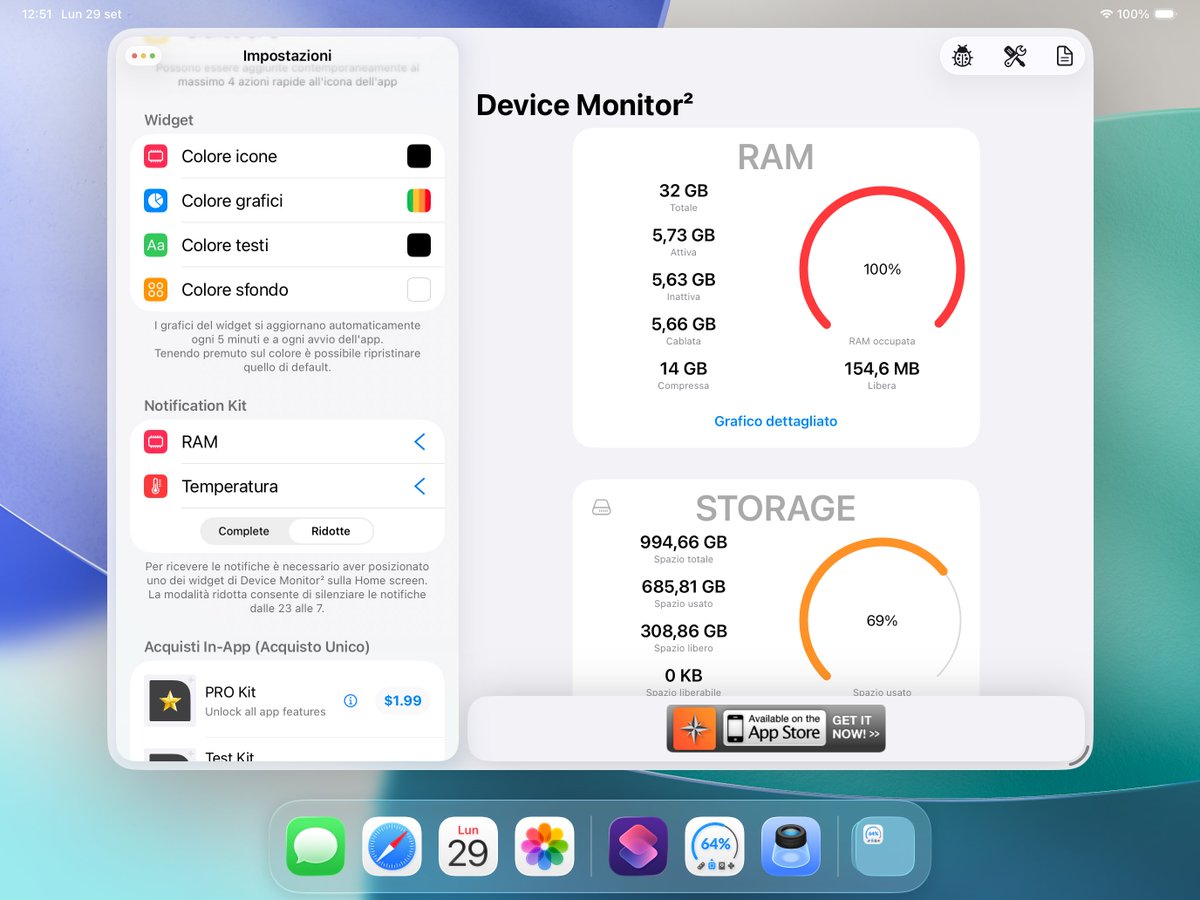Open Photos from the dock
Viewport: 1200px width, 900px height.
point(544,847)
